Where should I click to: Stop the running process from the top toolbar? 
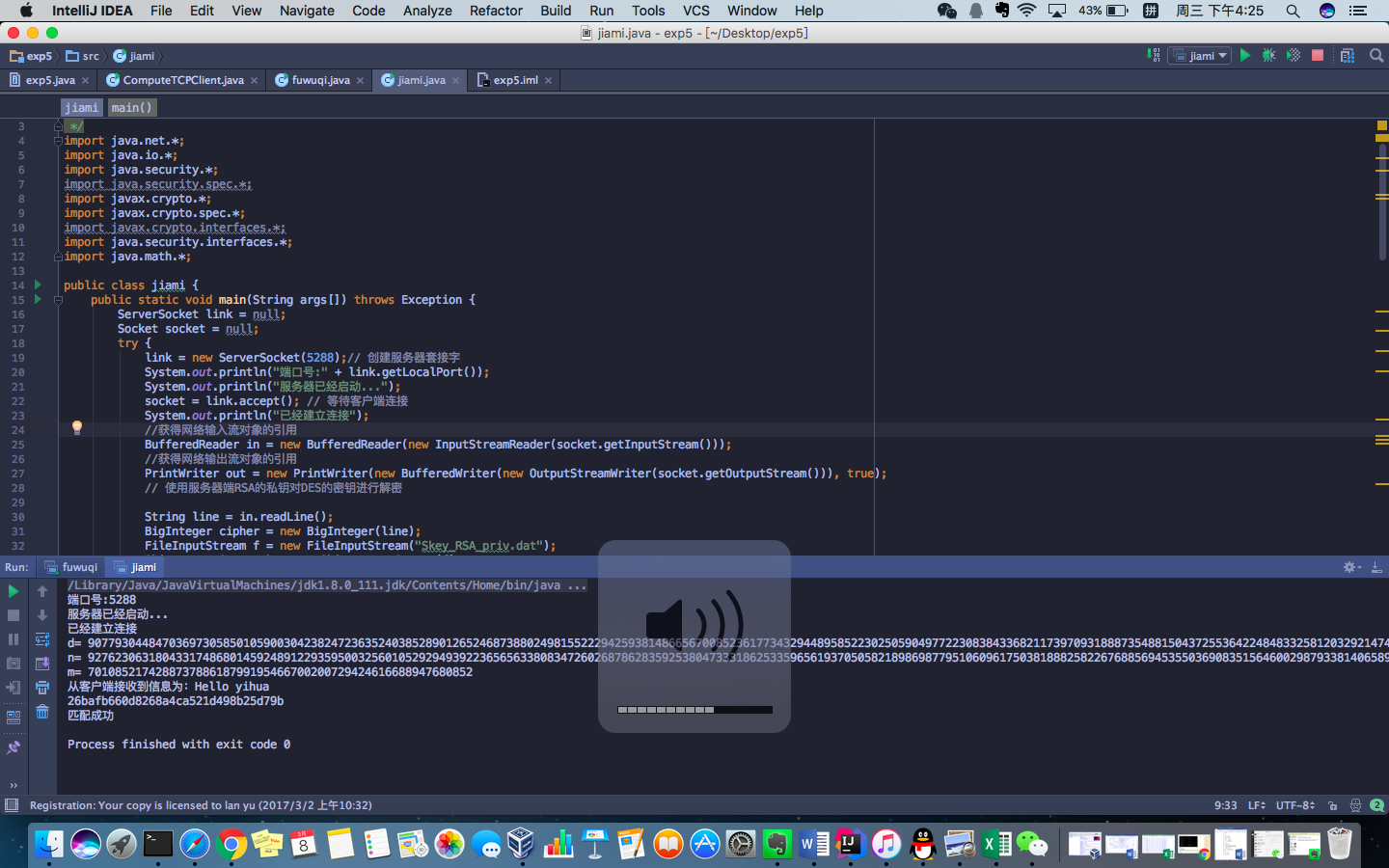[1318, 55]
